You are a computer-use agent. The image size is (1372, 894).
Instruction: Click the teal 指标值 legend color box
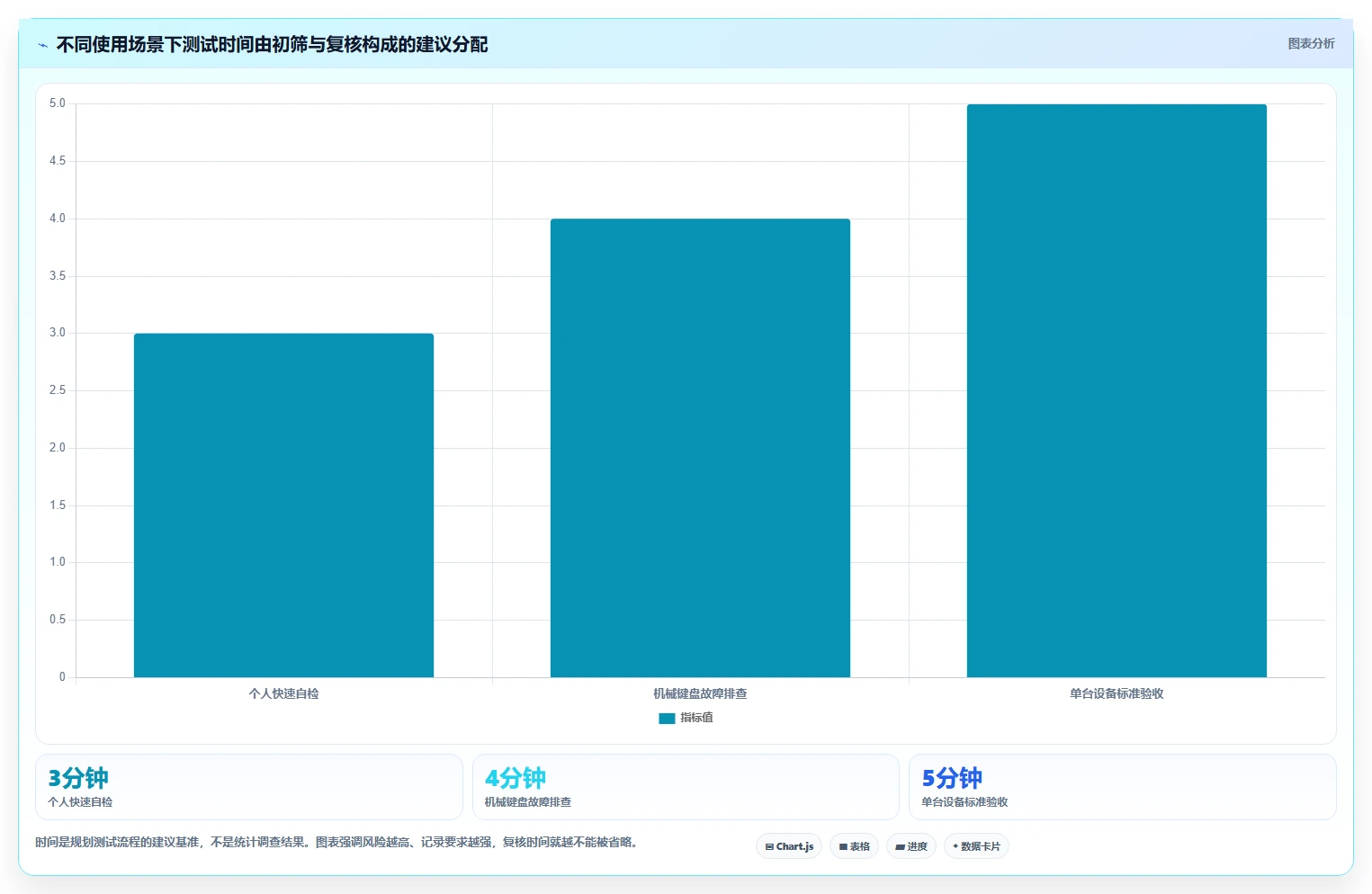(667, 718)
